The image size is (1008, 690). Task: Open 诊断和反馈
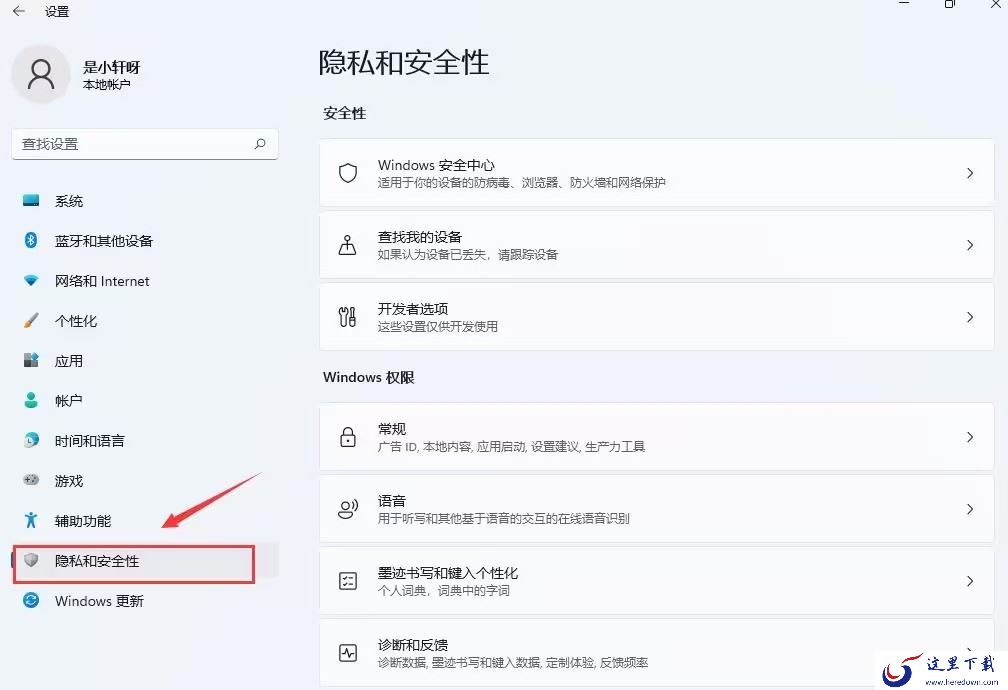coord(656,653)
